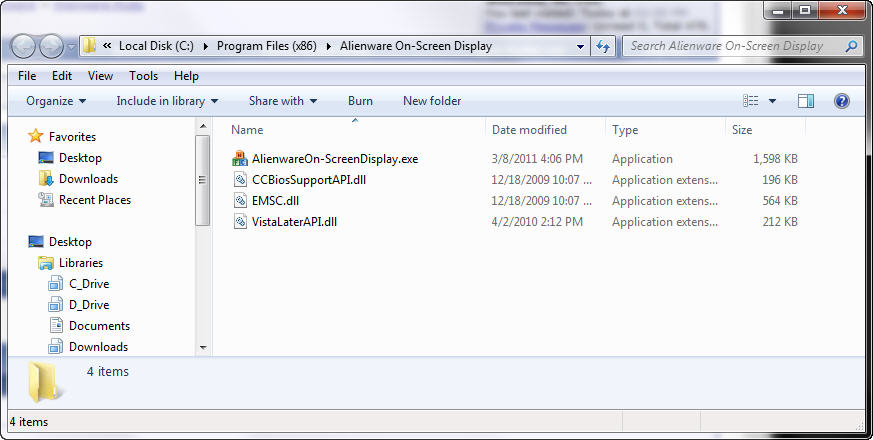
Task: Expand arrow after Local Disk (C:) breadcrumb
Action: tap(205, 46)
